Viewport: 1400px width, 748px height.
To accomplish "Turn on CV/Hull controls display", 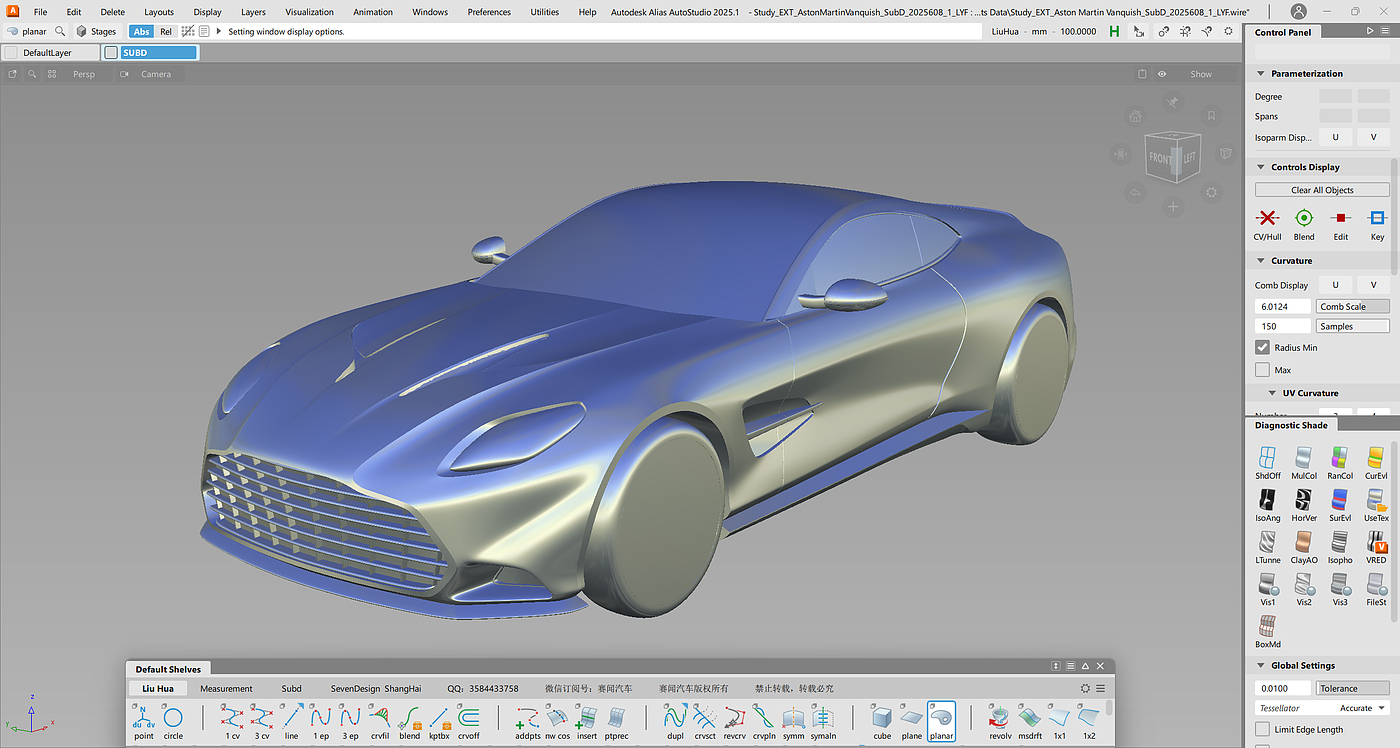I will point(1267,218).
